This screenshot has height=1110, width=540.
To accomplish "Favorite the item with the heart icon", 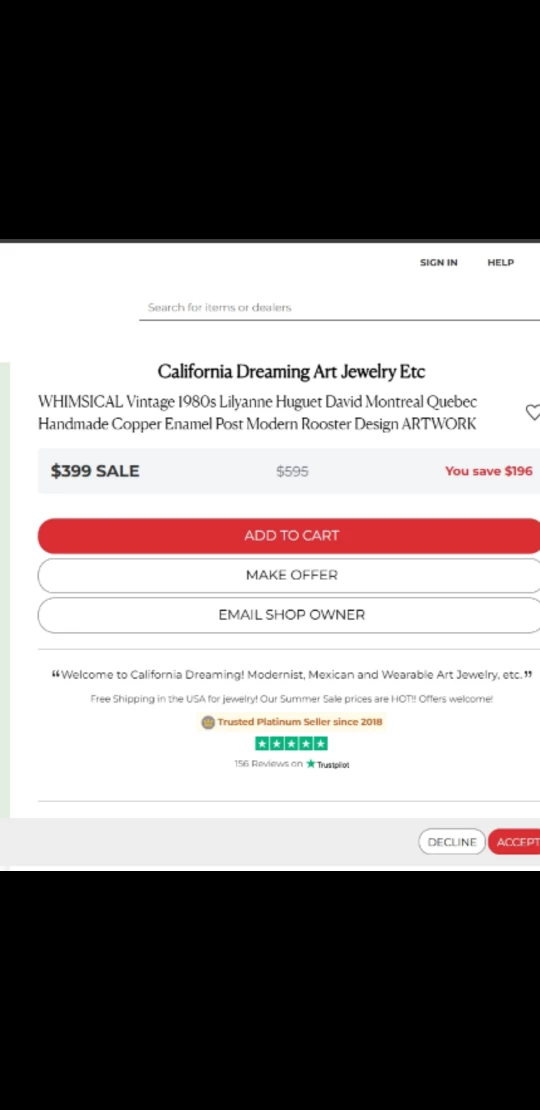I will click(x=533, y=412).
